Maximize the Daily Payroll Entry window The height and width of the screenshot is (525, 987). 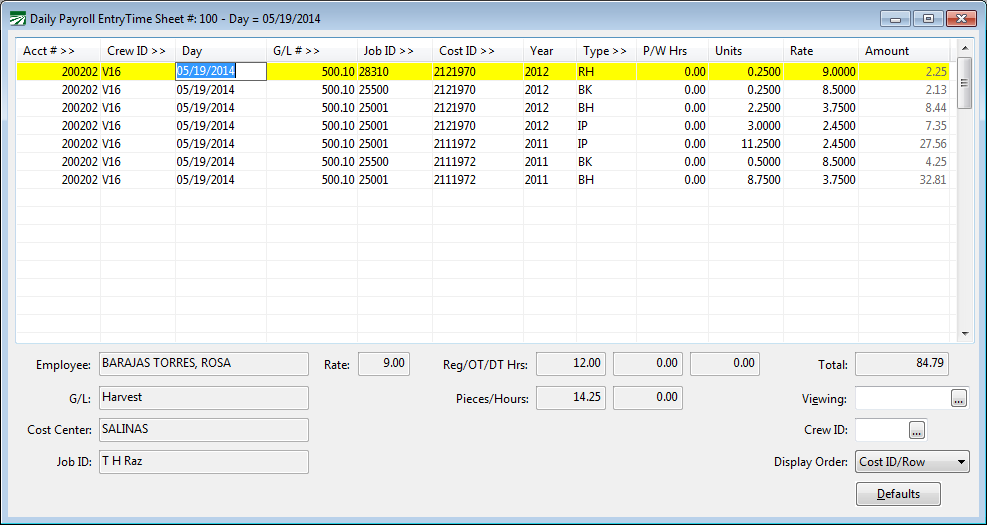point(929,18)
